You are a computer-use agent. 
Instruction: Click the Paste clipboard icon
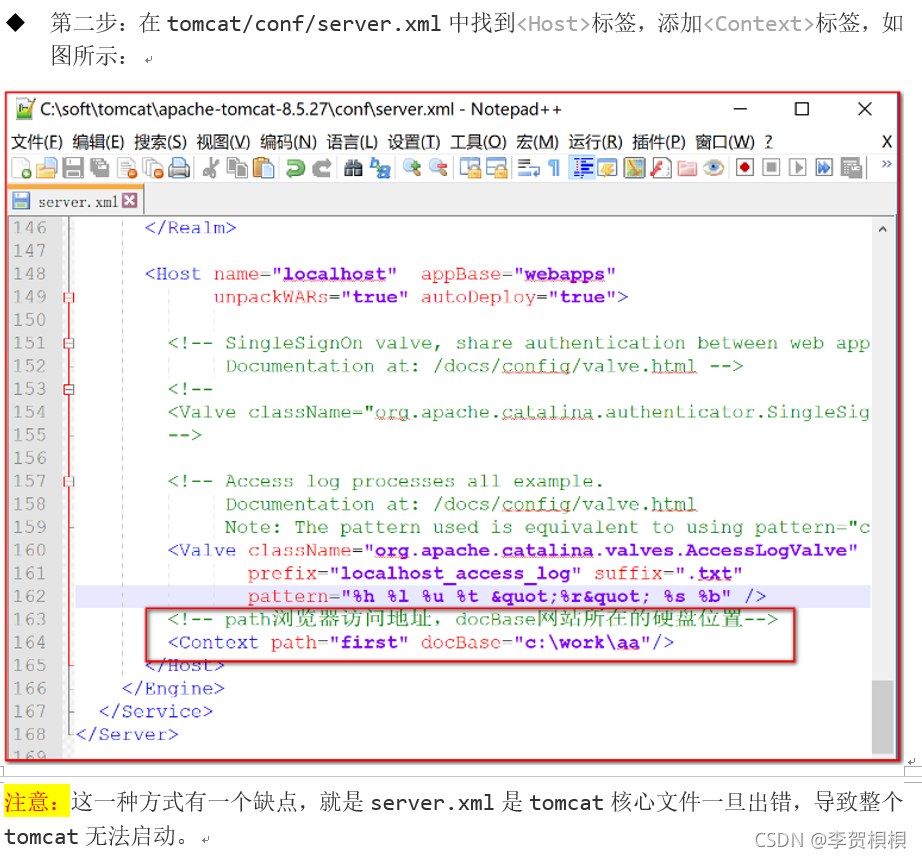click(263, 168)
